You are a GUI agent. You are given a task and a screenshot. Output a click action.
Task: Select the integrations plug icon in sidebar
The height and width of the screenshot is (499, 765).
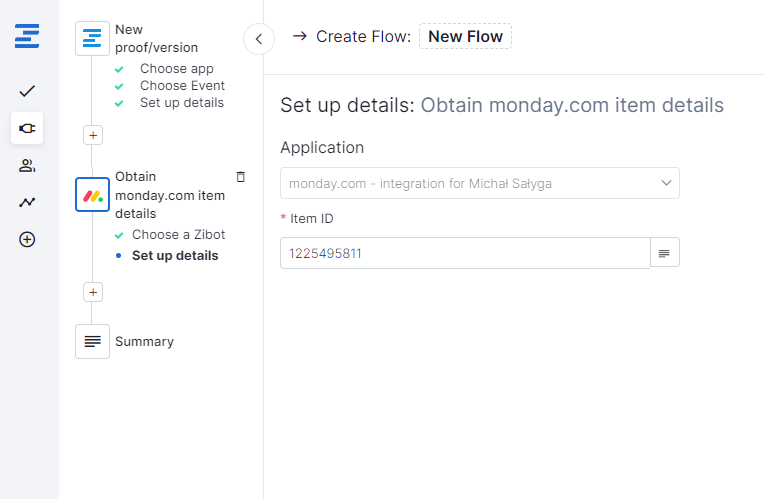[27, 128]
